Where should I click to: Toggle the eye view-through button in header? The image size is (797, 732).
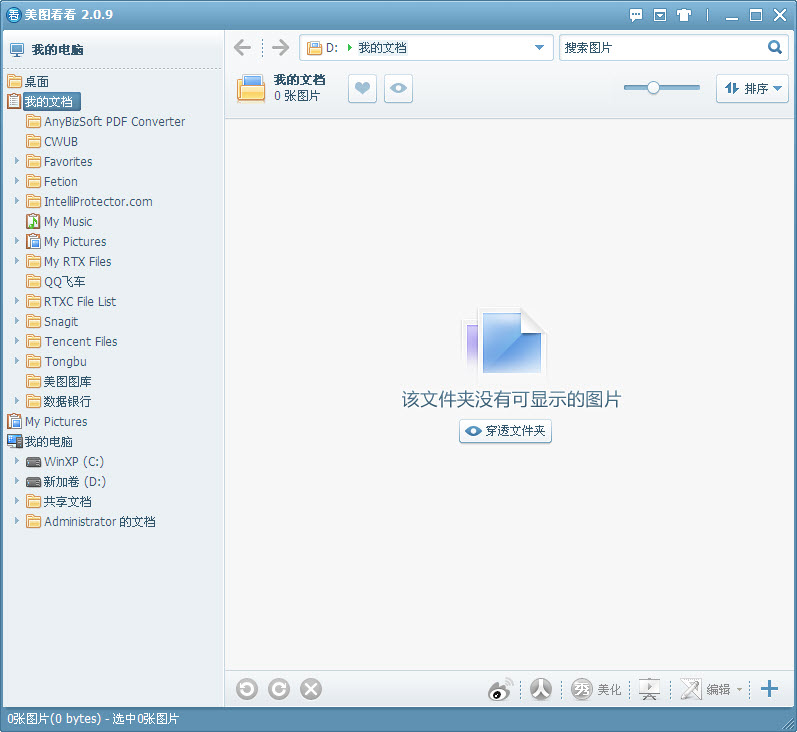point(398,89)
